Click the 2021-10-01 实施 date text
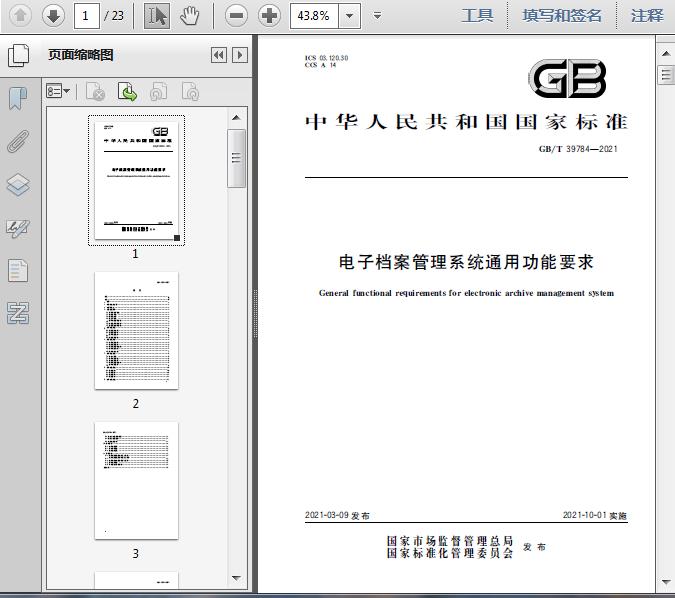675x598 pixels. [x=595, y=515]
